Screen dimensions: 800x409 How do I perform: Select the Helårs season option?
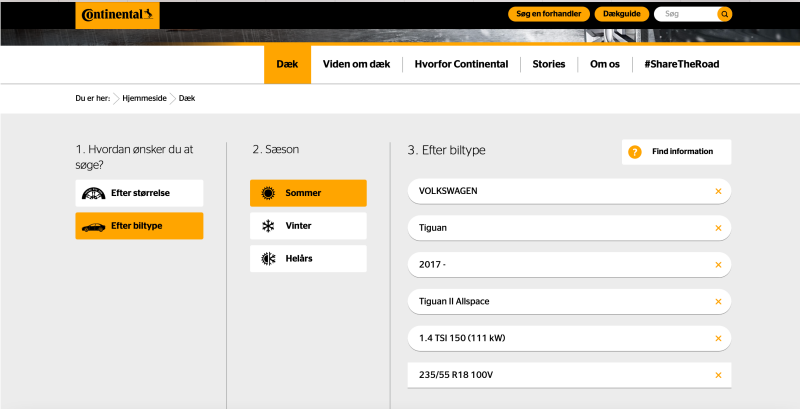(x=308, y=258)
